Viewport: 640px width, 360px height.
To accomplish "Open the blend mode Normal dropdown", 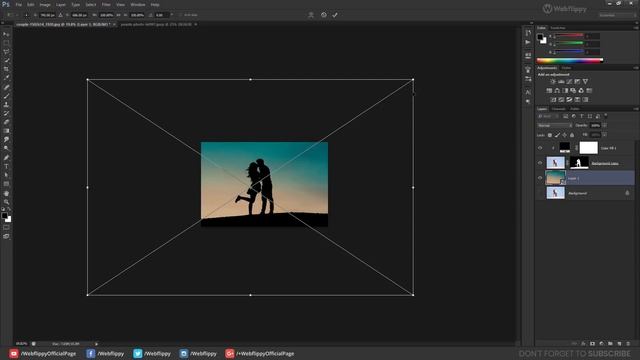I will 554,126.
